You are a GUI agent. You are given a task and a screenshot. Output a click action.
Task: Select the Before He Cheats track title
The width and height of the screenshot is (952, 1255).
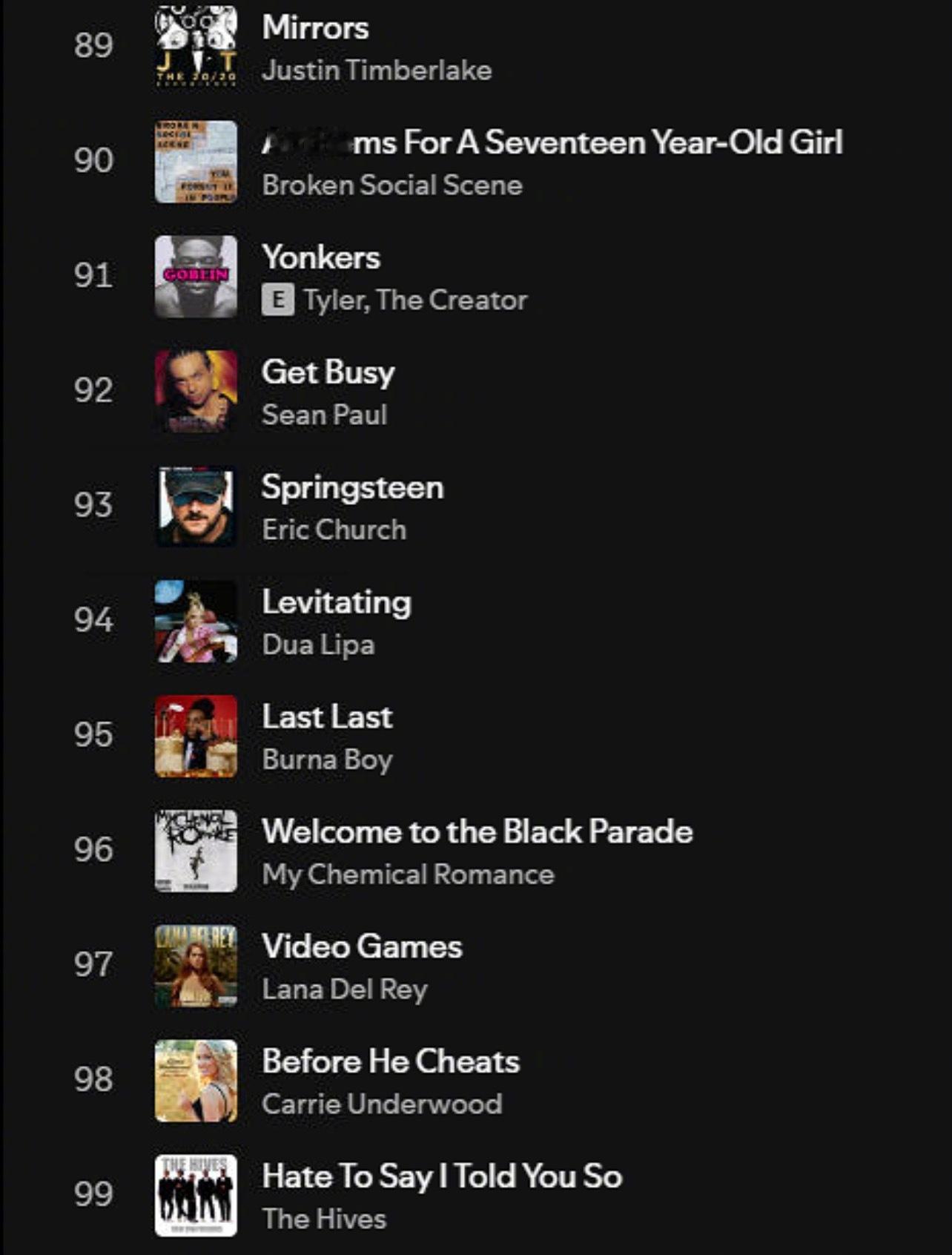click(x=391, y=1062)
